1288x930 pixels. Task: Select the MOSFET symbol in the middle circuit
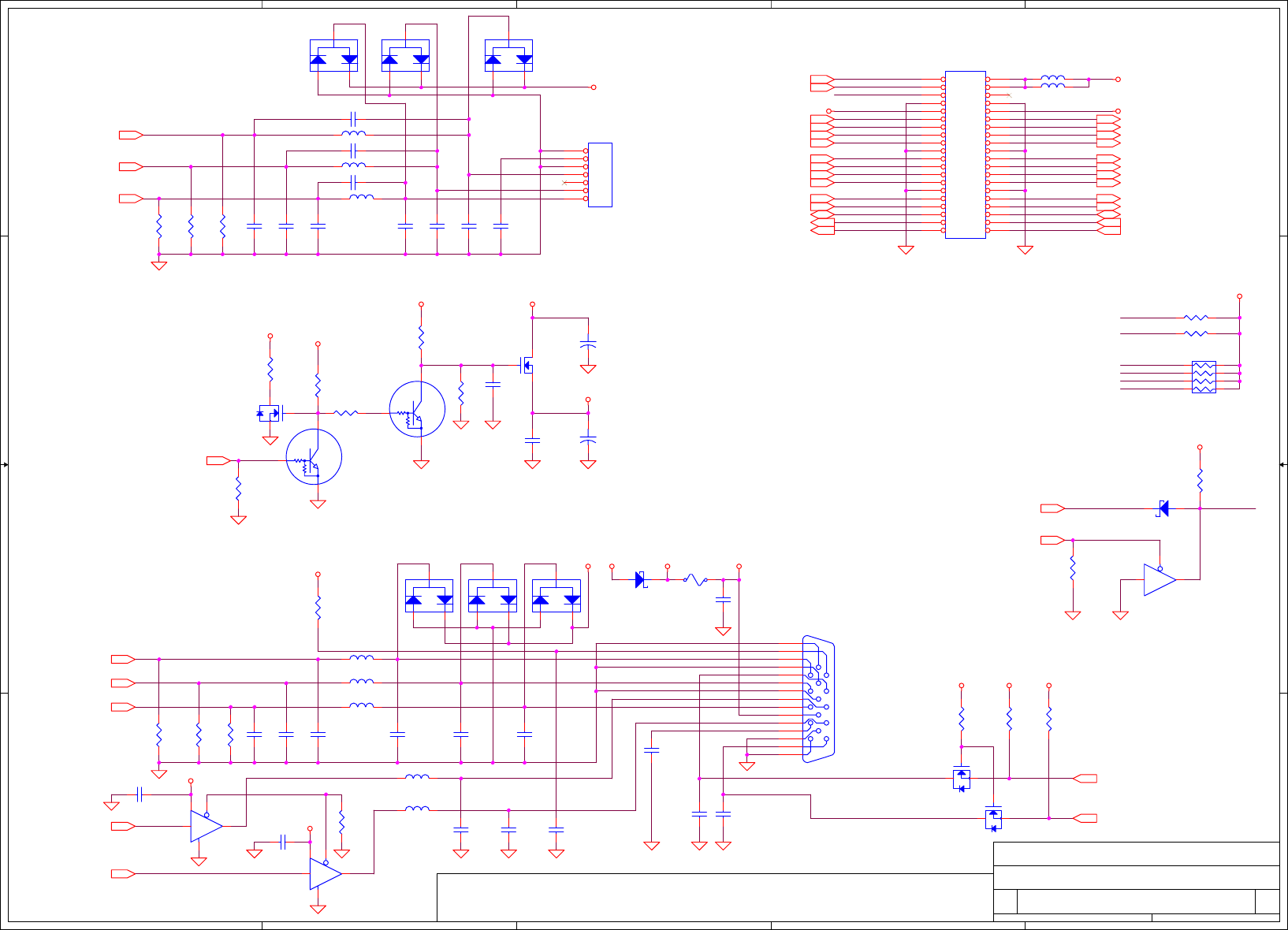(527, 365)
